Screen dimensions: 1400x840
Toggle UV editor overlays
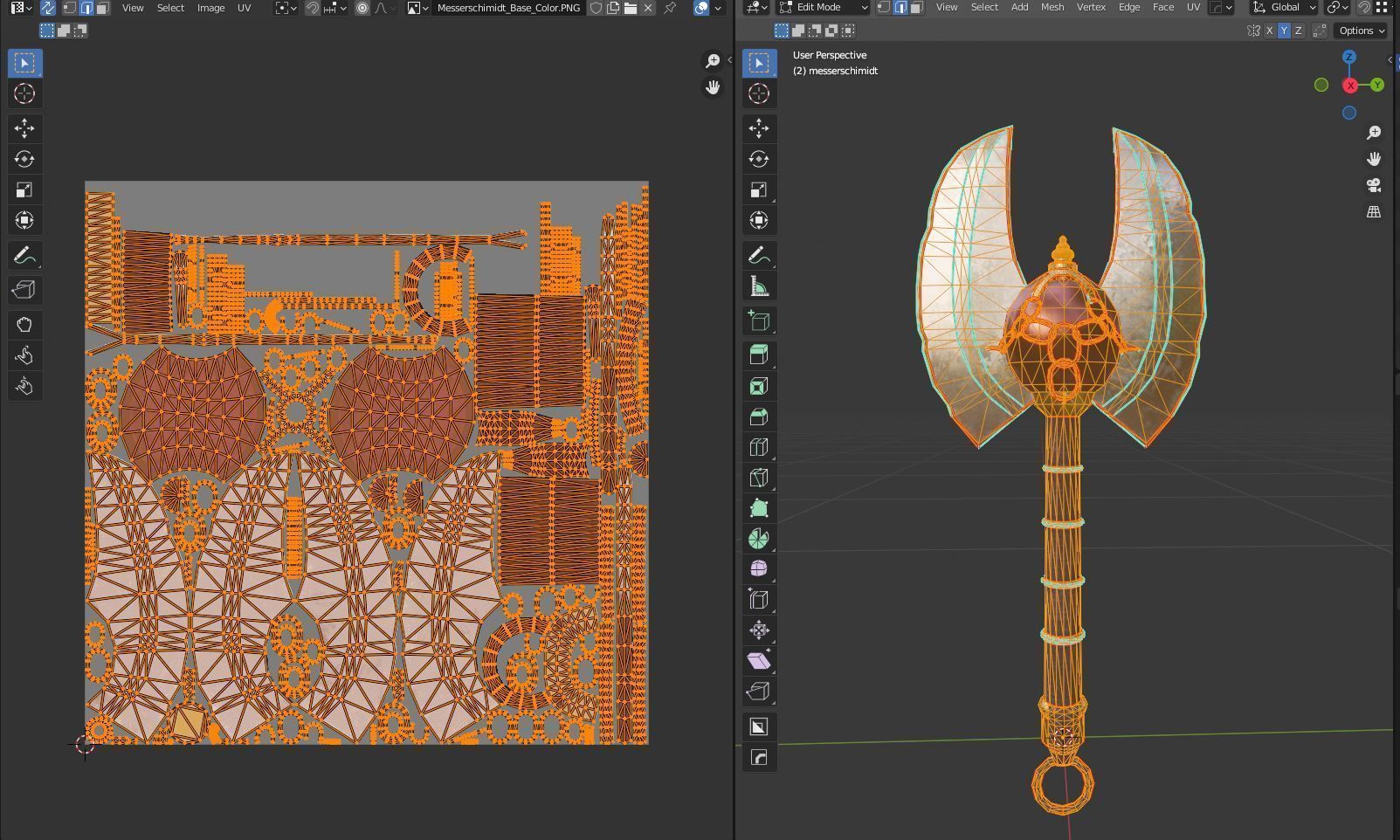[x=701, y=8]
